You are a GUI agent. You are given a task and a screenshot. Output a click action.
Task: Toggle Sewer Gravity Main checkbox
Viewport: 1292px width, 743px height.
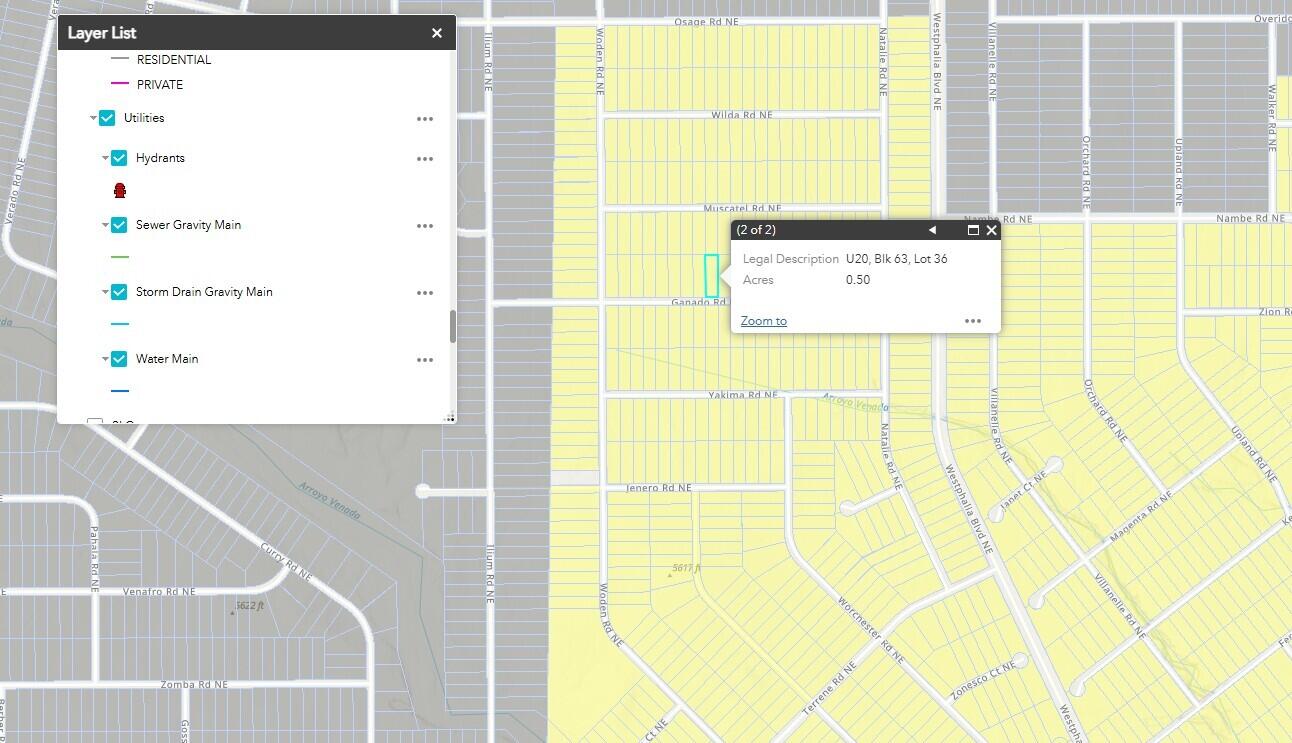119,225
